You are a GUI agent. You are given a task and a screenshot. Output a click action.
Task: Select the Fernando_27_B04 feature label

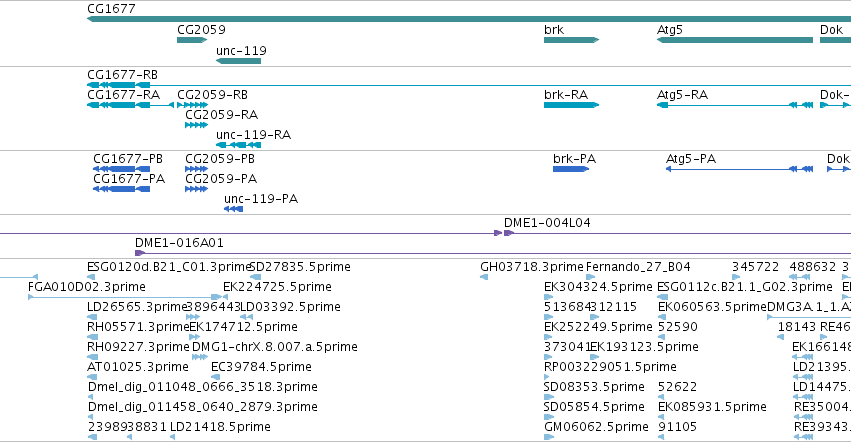(x=638, y=267)
